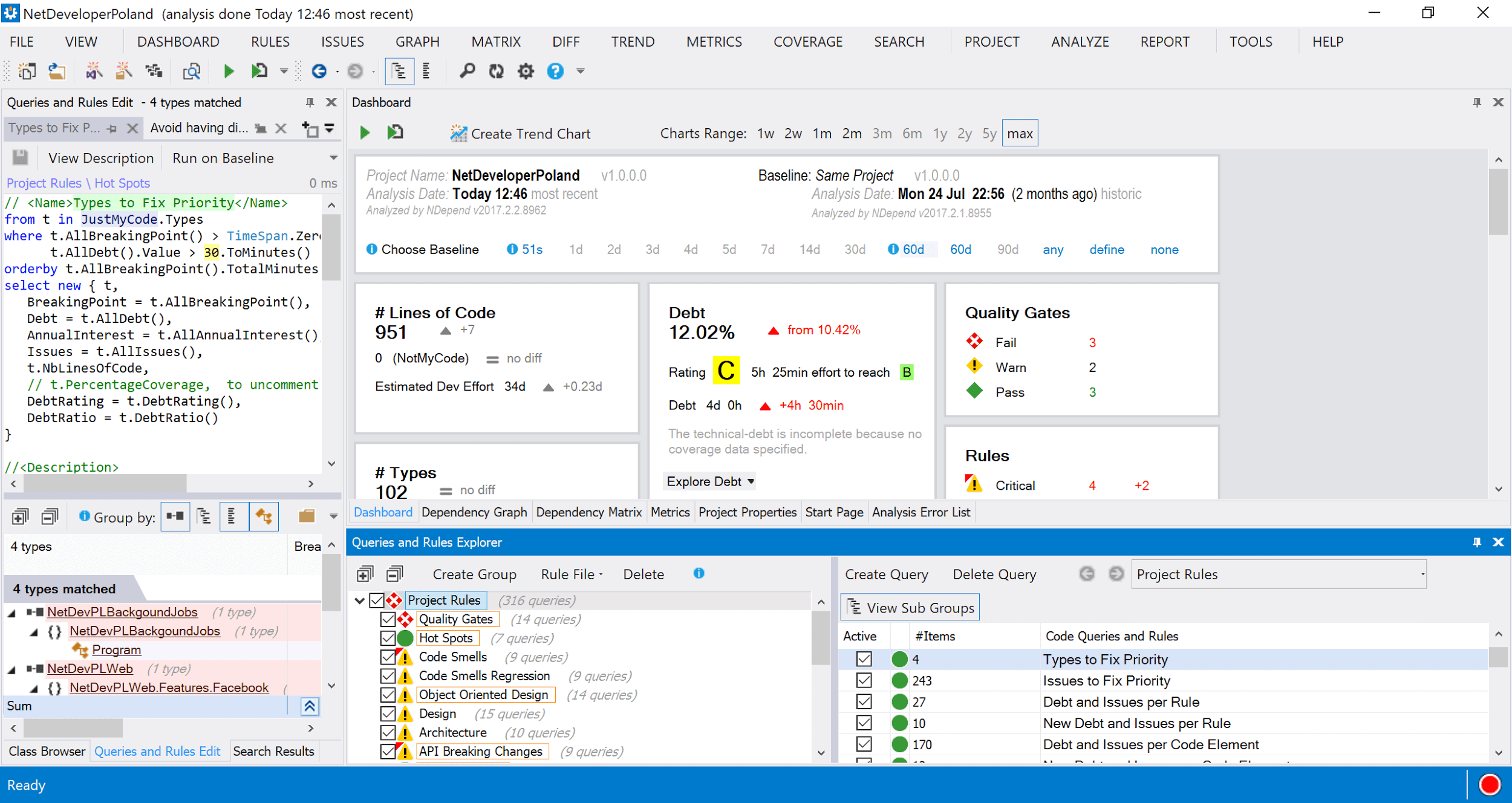Open dropdown arrow next to Run on Baseline
This screenshot has height=803, width=1512.
point(333,158)
